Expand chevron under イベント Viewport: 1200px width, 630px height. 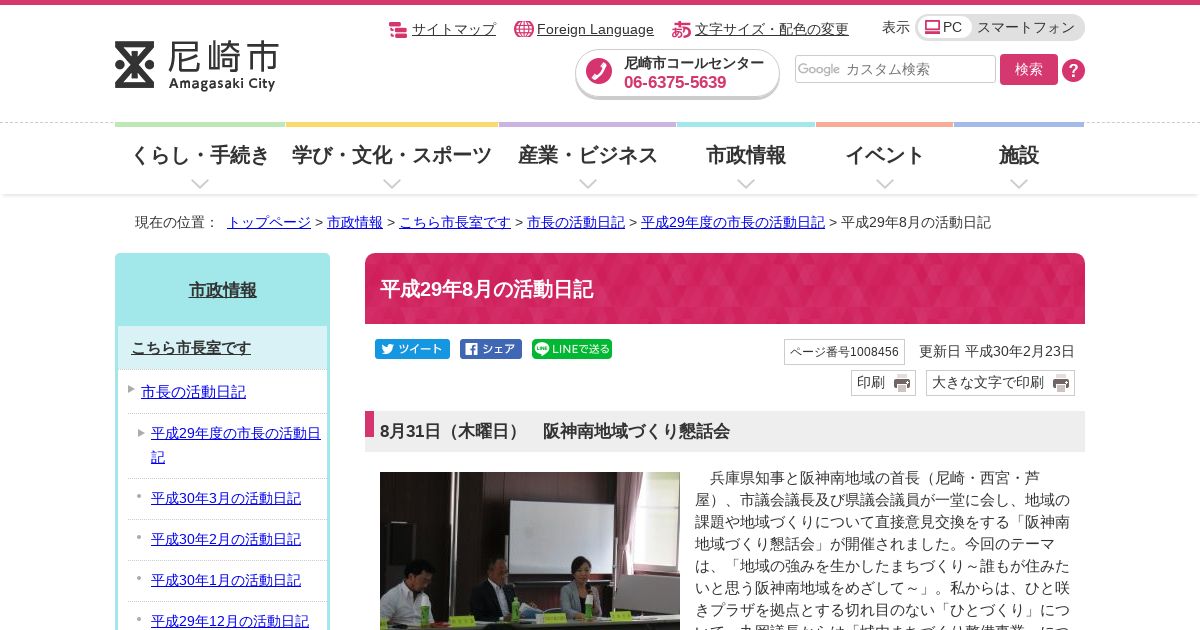[x=885, y=184]
